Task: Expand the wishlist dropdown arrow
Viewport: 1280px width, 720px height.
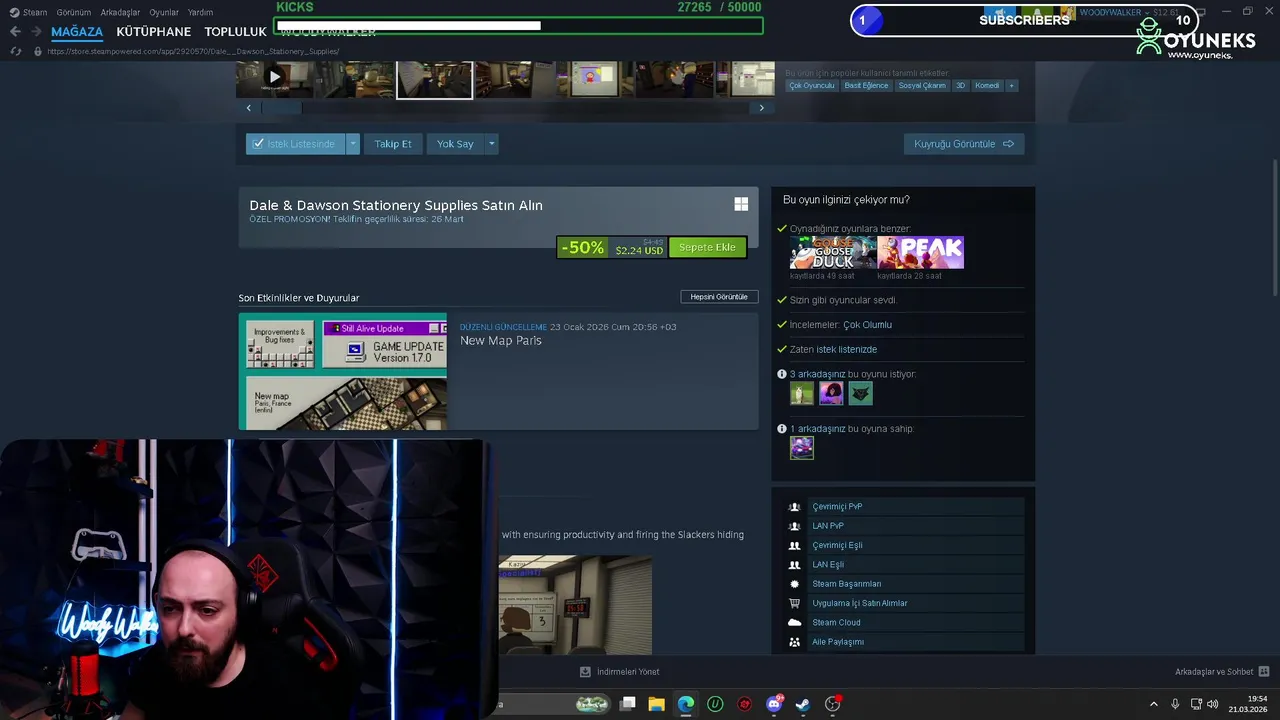Action: [x=352, y=144]
